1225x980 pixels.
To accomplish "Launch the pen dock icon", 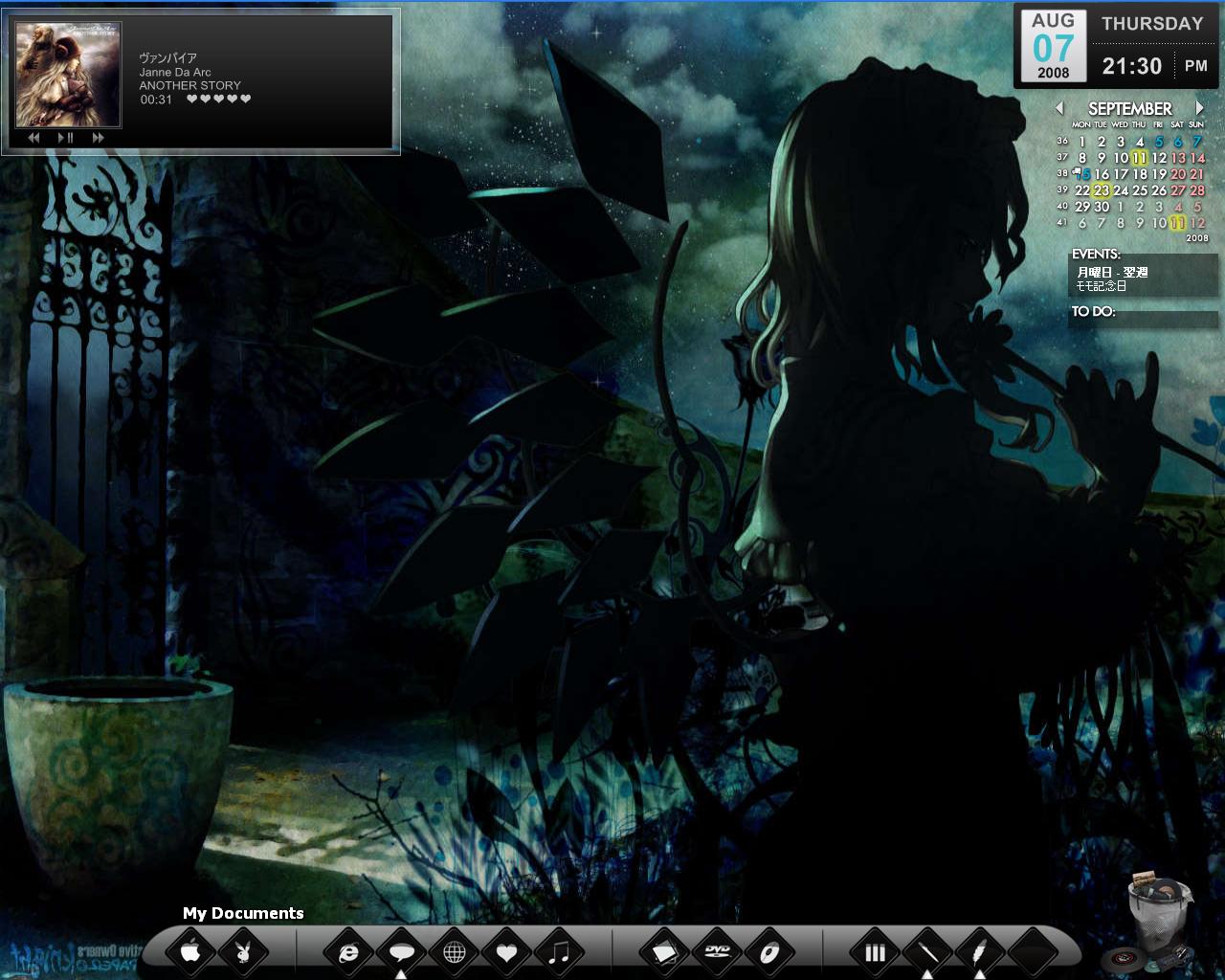I will (x=927, y=952).
